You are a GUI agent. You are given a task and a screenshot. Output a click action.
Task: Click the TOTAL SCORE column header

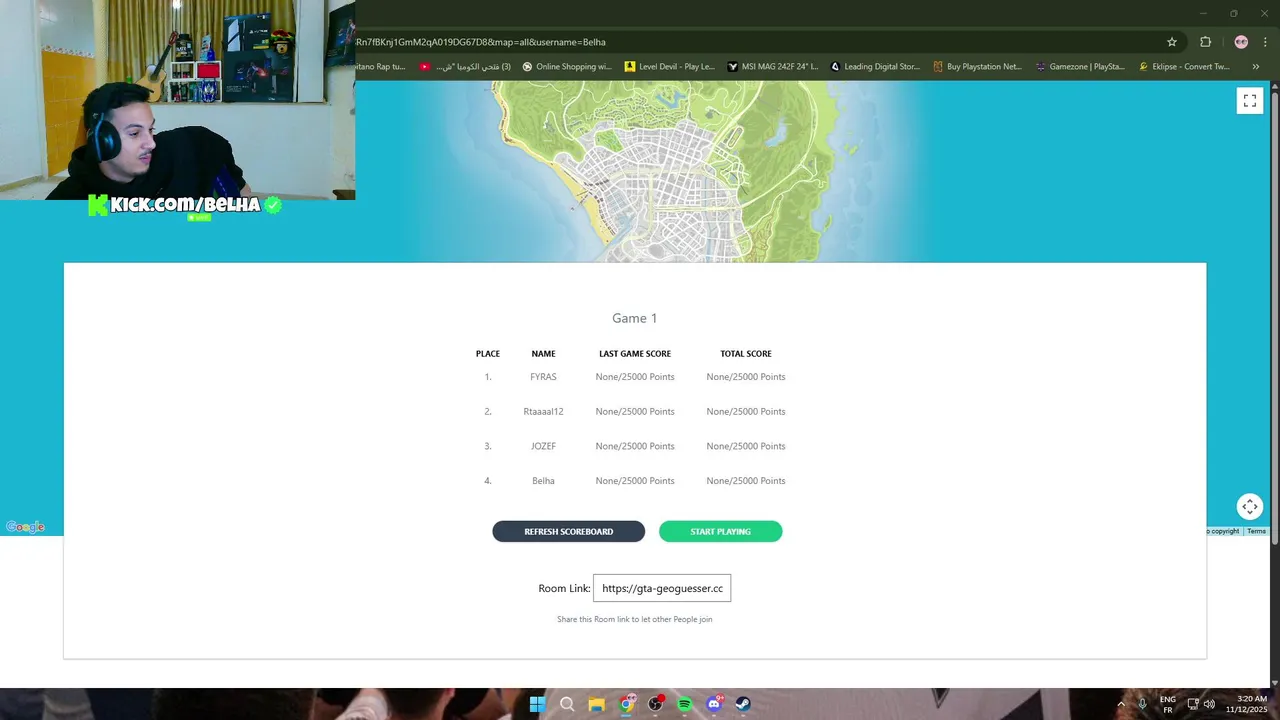746,354
